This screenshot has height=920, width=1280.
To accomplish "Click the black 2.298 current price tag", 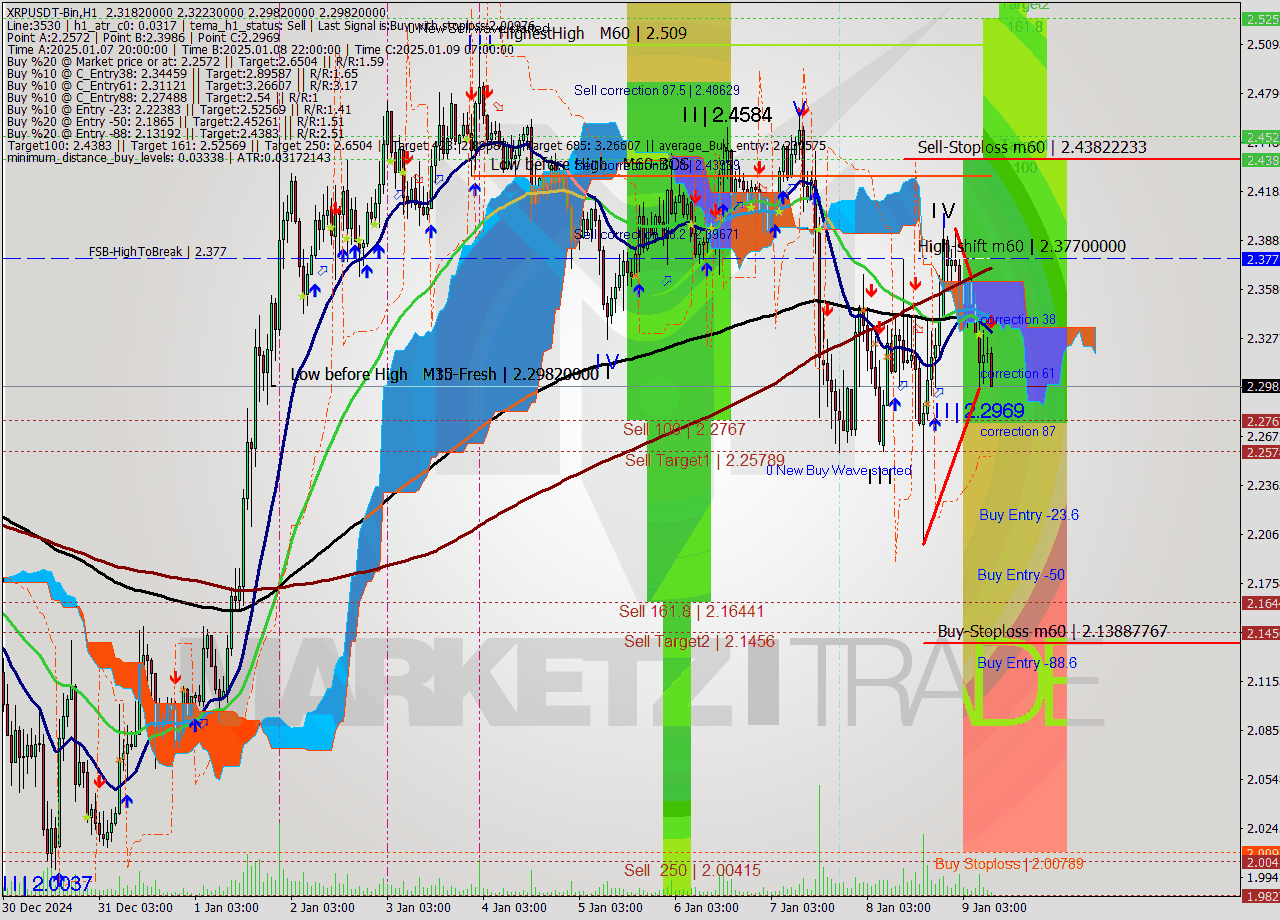I will click(x=1260, y=386).
